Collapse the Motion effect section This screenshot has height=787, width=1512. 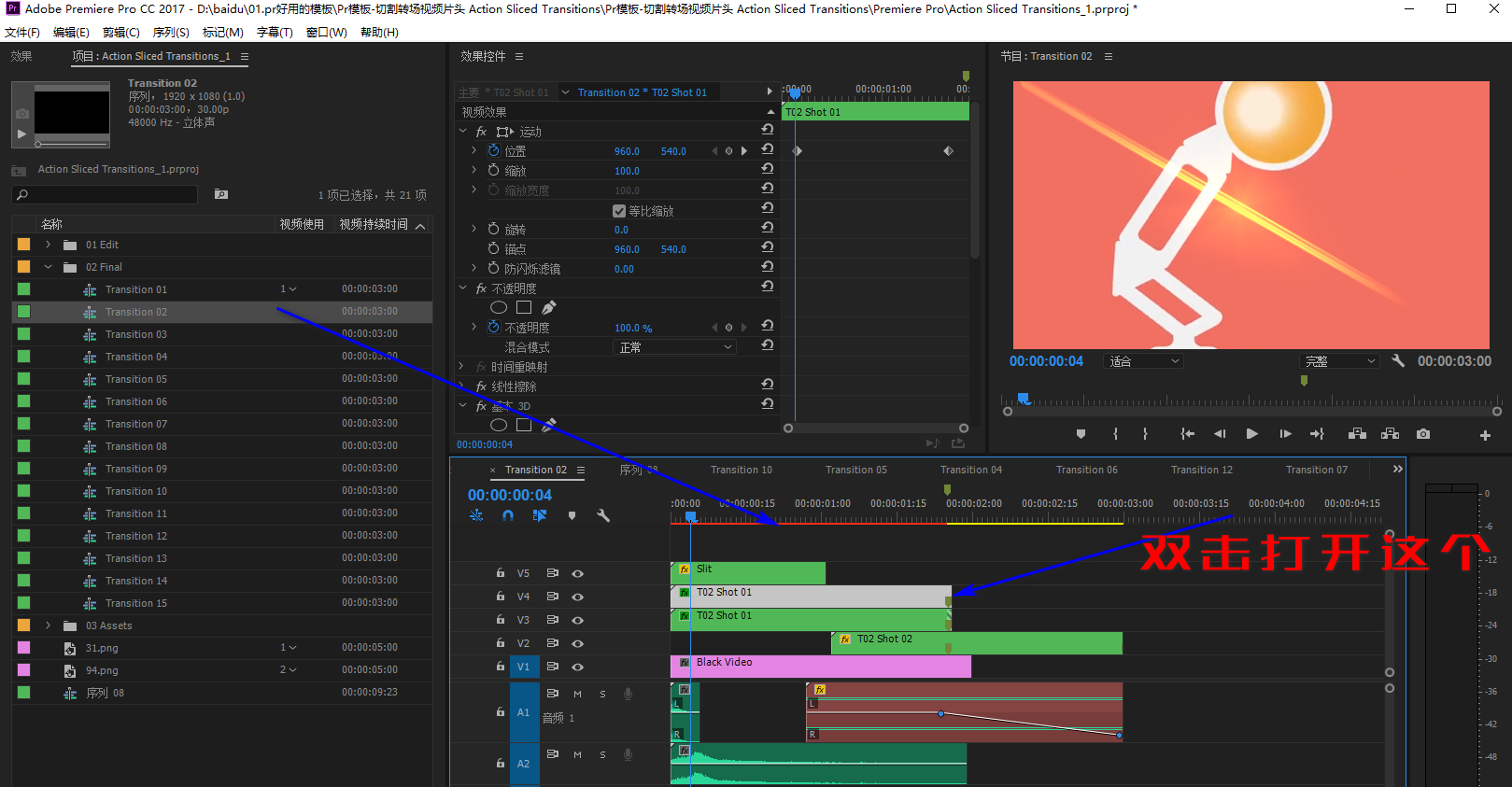point(463,132)
